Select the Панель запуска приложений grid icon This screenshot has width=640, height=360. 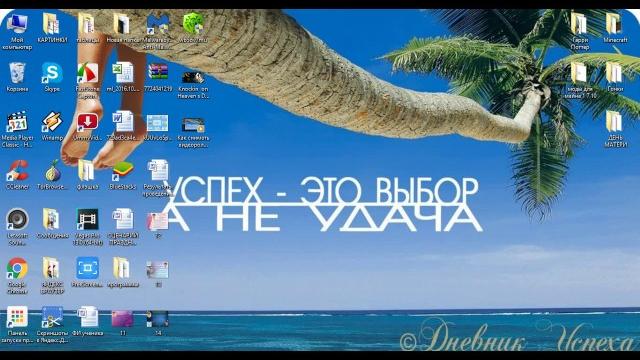[17, 317]
